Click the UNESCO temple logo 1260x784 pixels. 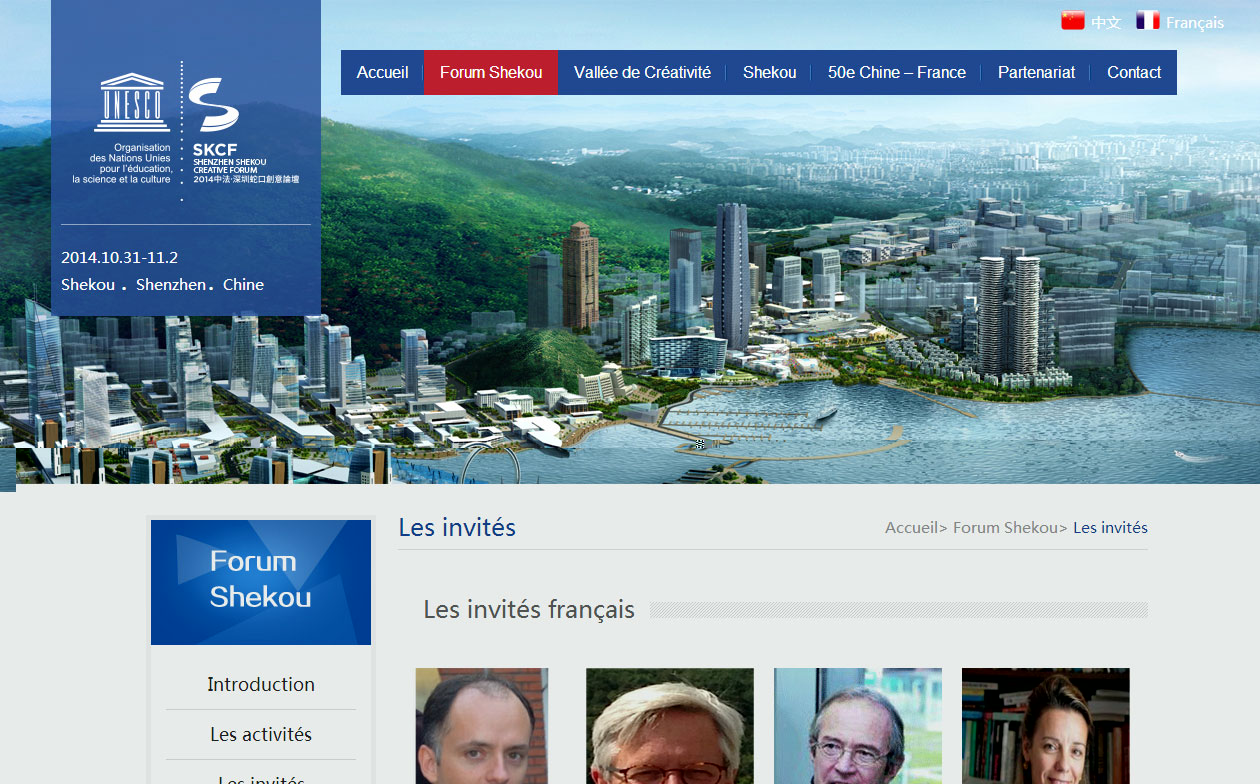[x=132, y=102]
